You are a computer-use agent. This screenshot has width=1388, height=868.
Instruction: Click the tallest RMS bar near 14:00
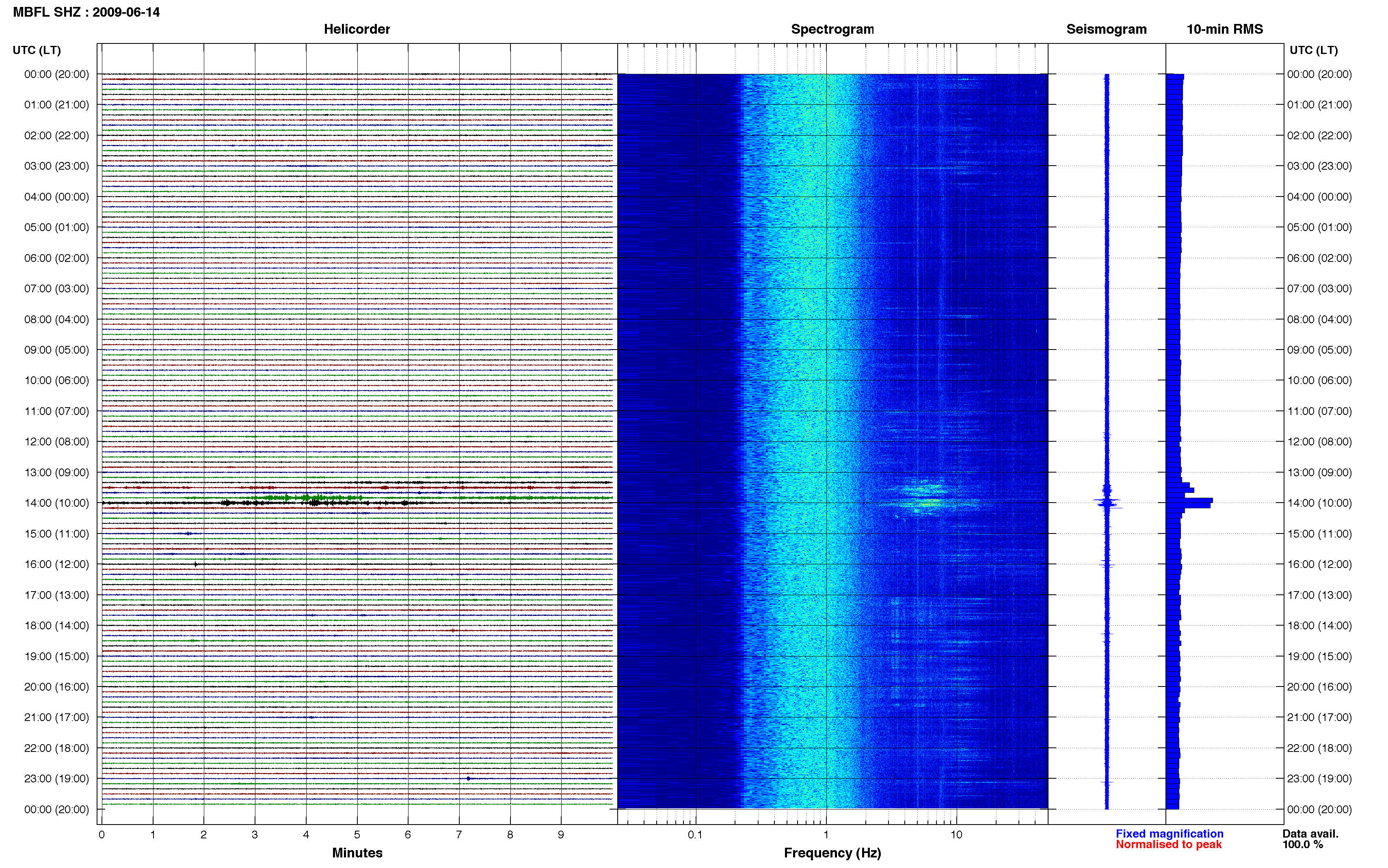[1189, 501]
